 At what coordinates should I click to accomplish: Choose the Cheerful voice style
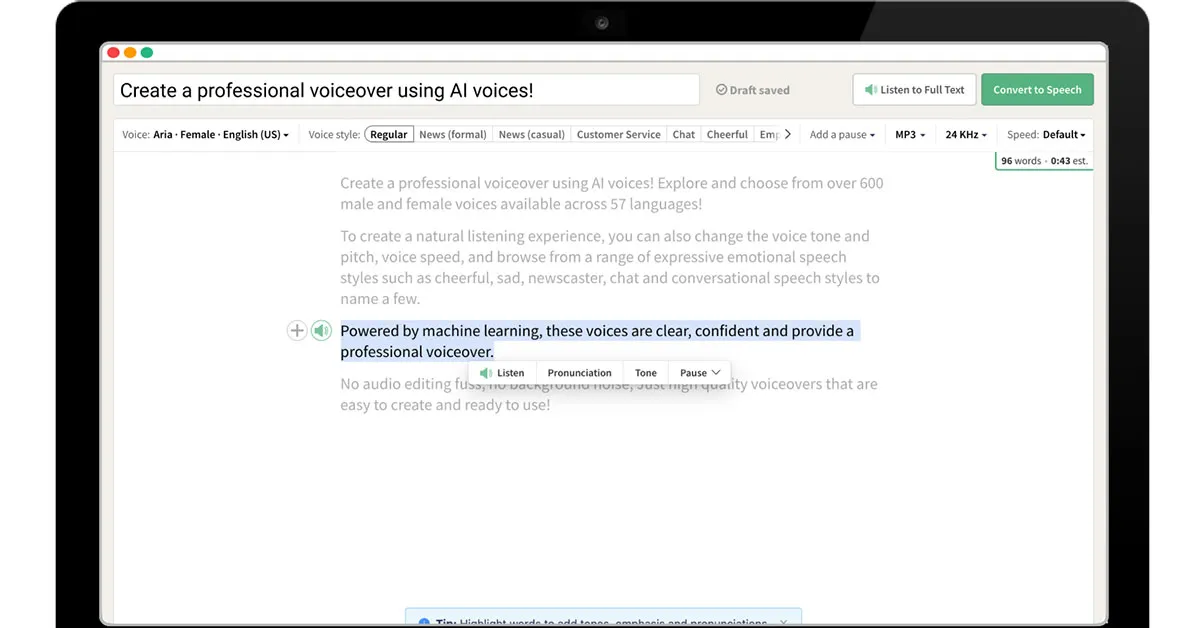coord(727,134)
